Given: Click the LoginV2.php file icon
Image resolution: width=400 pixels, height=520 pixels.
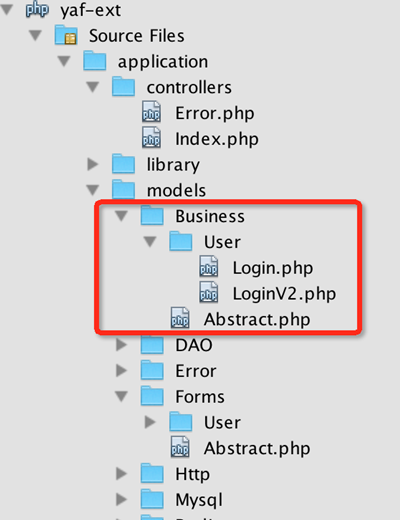Looking at the screenshot, I should 209,292.
